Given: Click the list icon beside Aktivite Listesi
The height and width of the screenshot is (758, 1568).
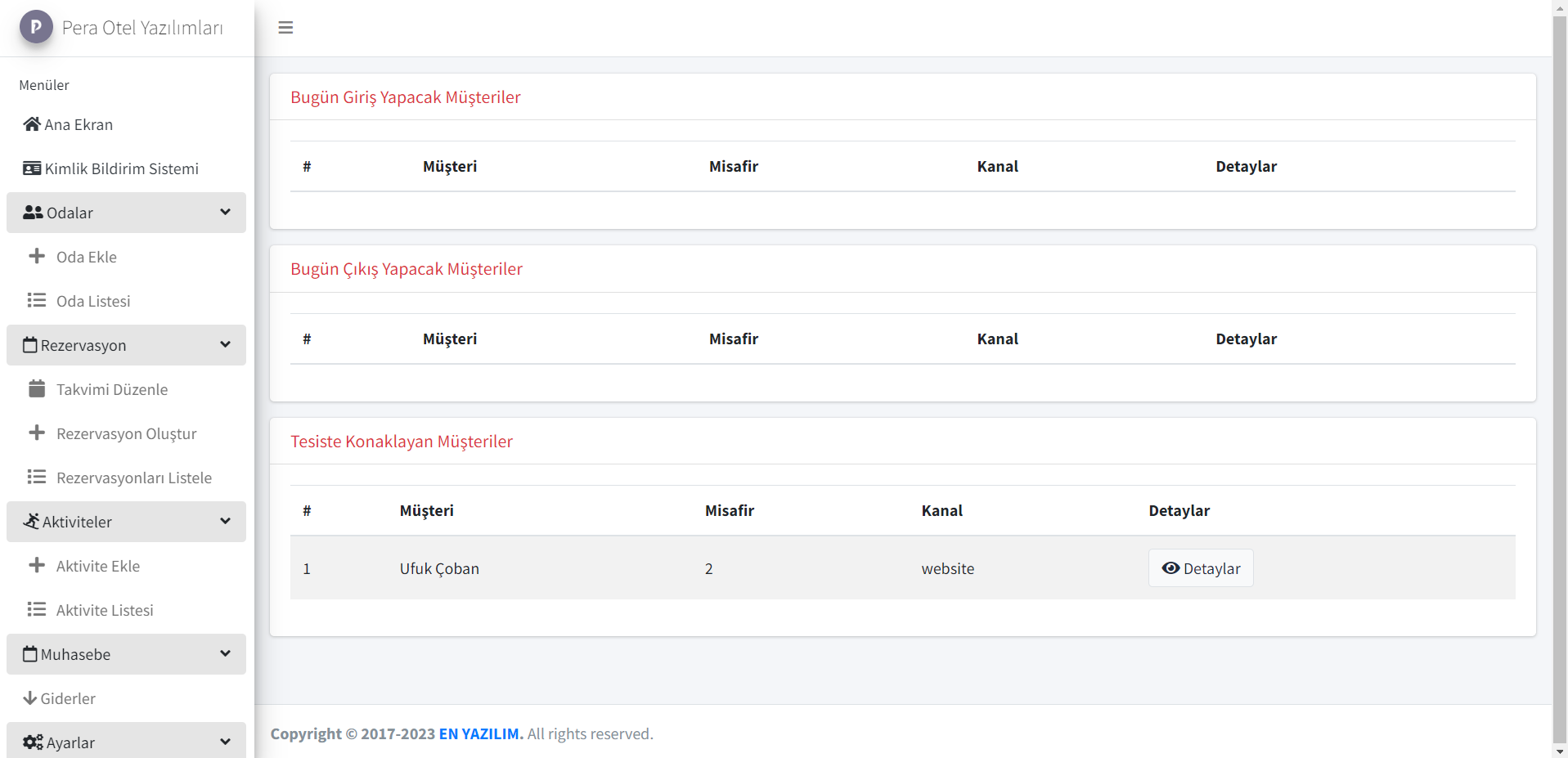Looking at the screenshot, I should 37,609.
